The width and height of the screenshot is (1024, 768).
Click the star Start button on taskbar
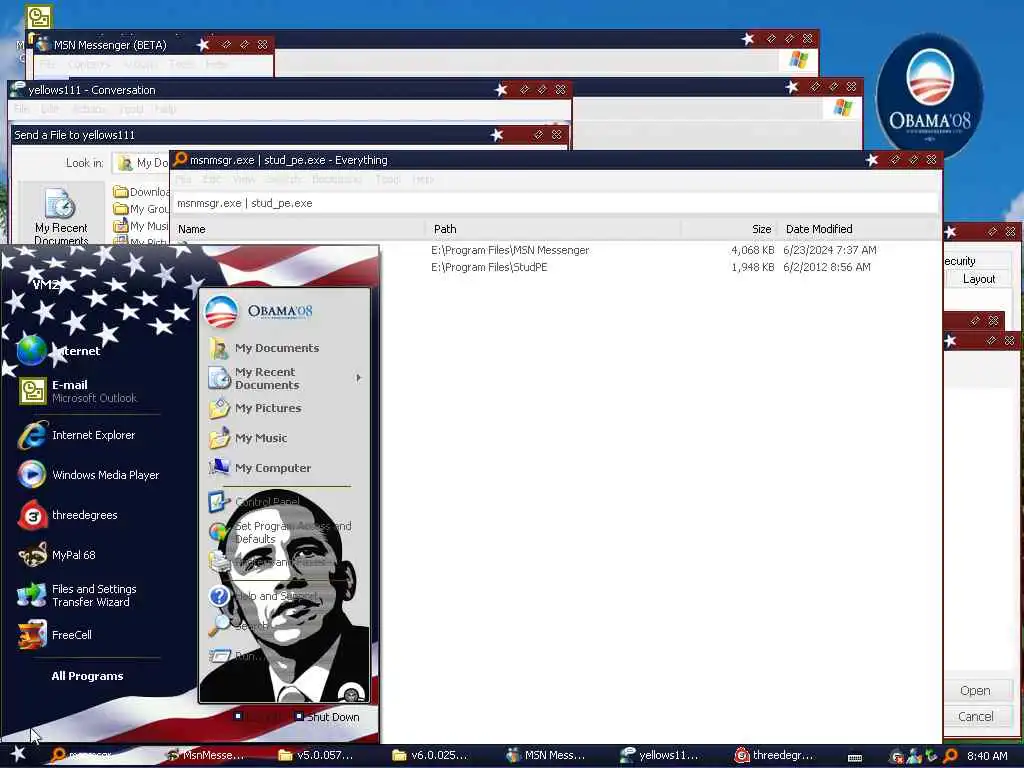point(18,754)
